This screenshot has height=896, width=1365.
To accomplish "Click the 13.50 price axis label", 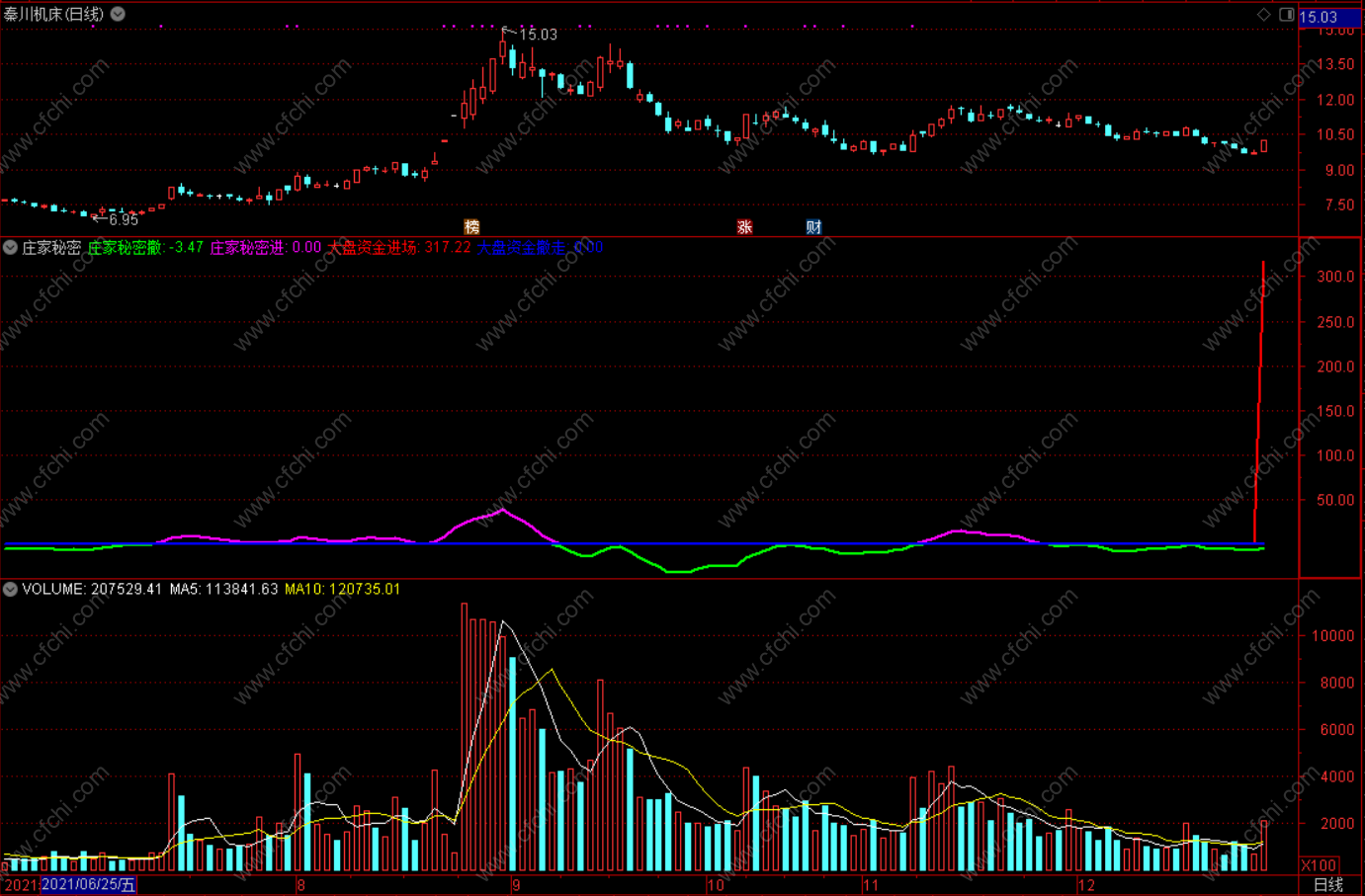I will tap(1335, 64).
